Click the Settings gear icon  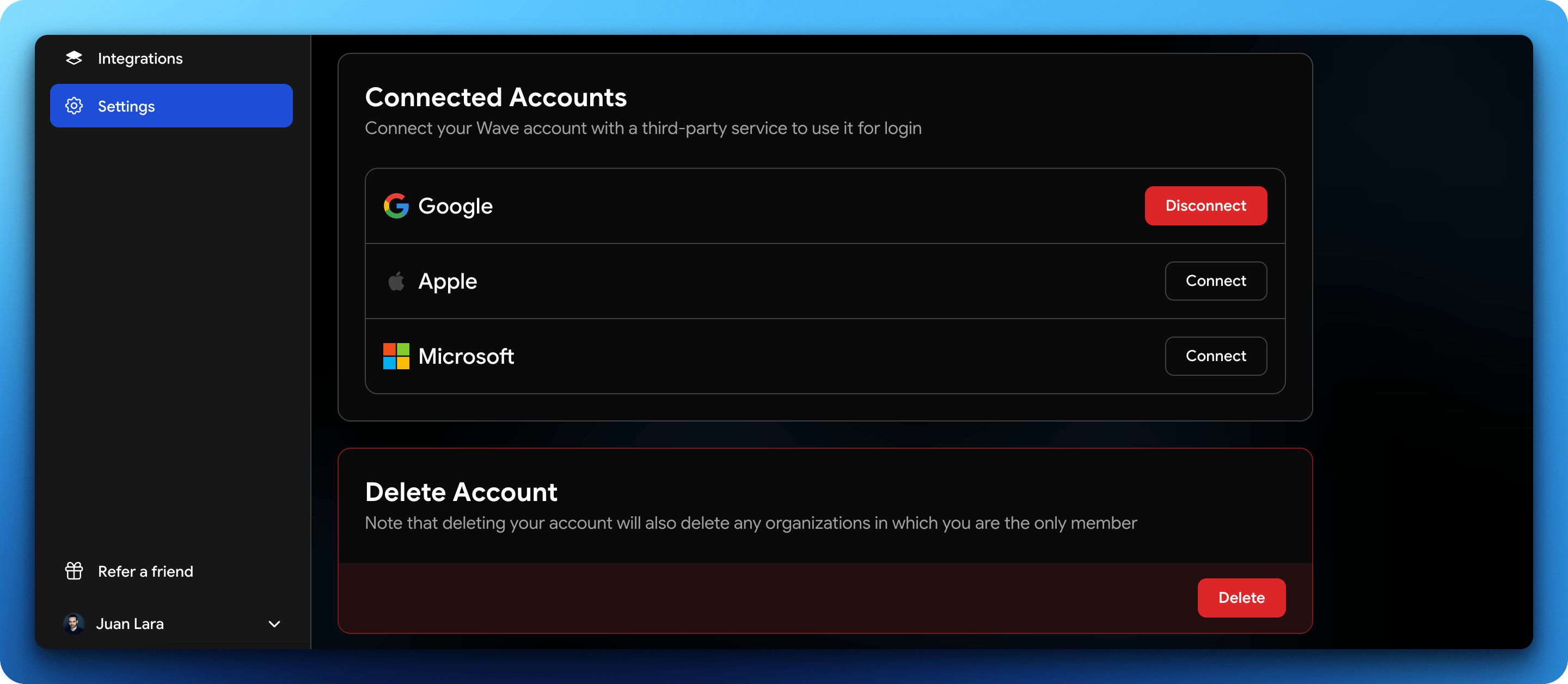(x=73, y=106)
